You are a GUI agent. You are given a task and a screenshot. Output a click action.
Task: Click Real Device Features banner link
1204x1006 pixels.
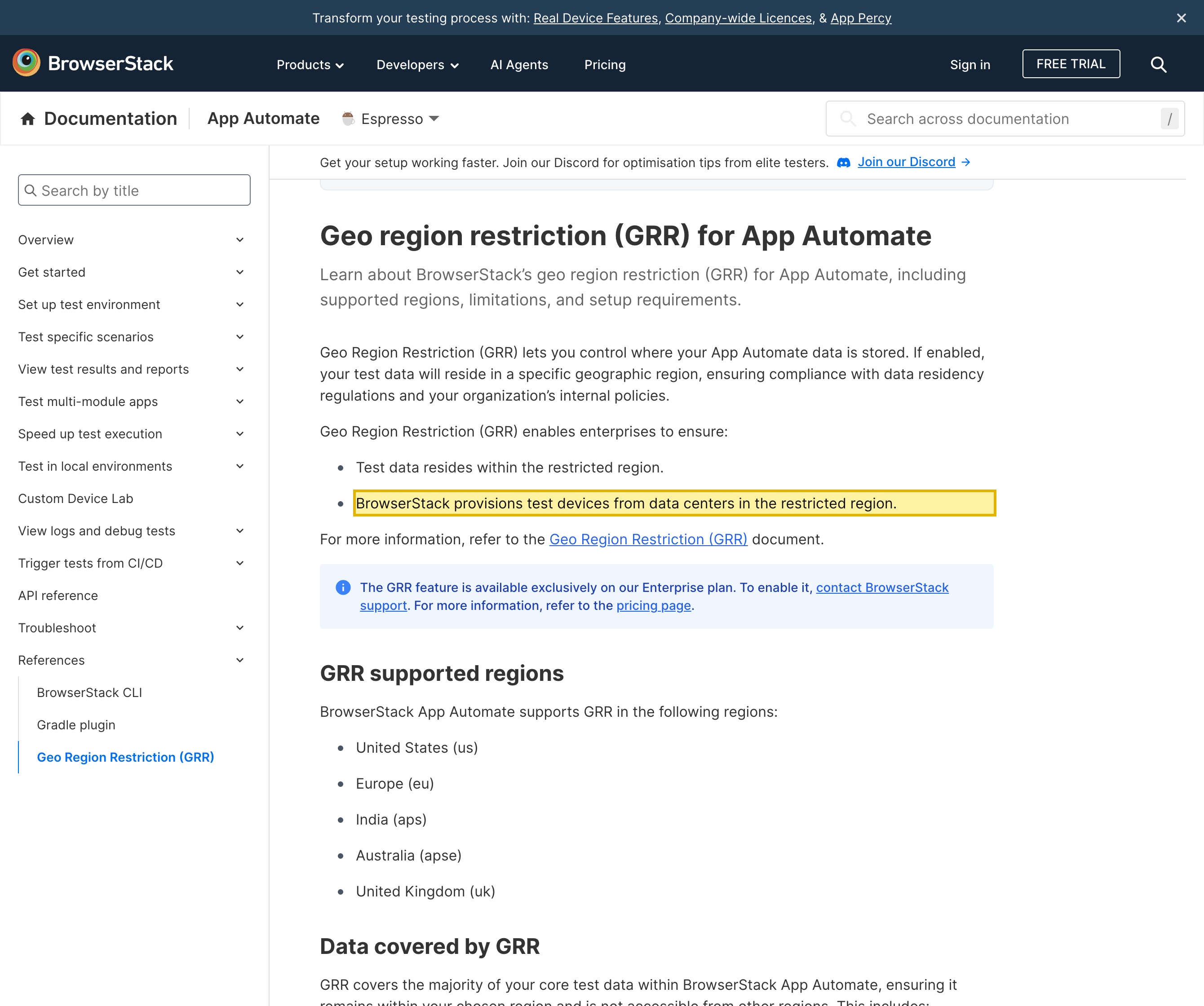click(x=596, y=18)
